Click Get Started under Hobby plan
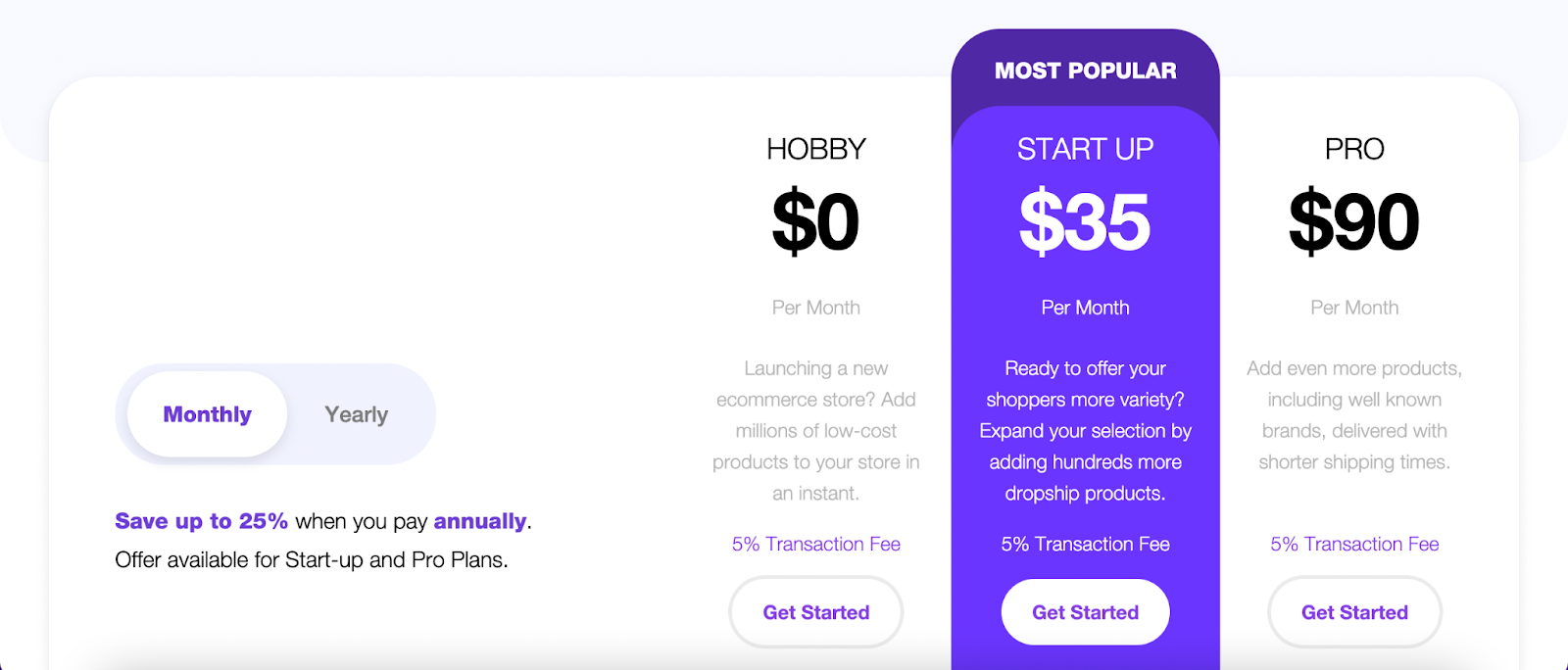Screen dimensions: 1568x670 (815, 612)
